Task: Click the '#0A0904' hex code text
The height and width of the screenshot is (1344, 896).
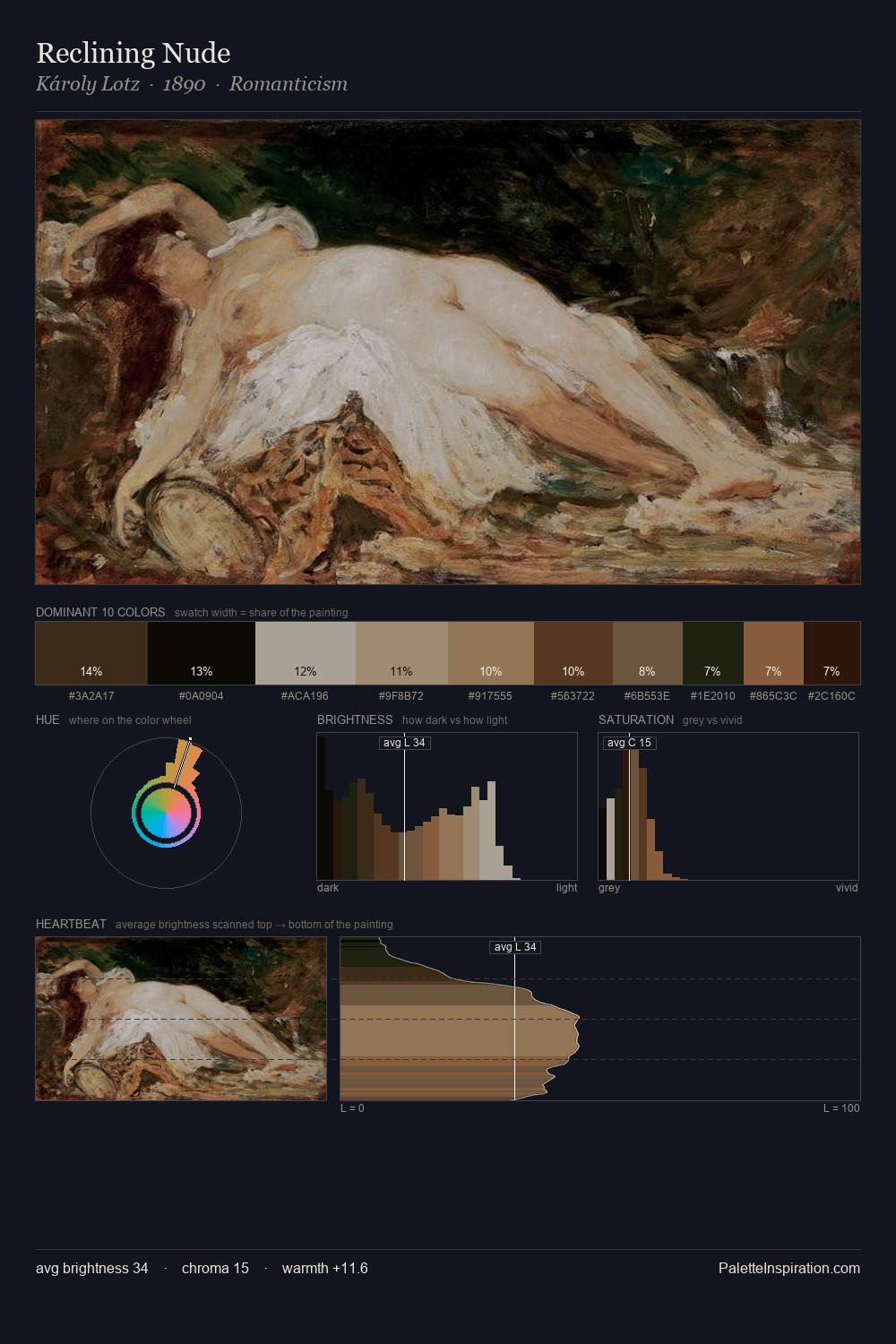Action: point(202,695)
